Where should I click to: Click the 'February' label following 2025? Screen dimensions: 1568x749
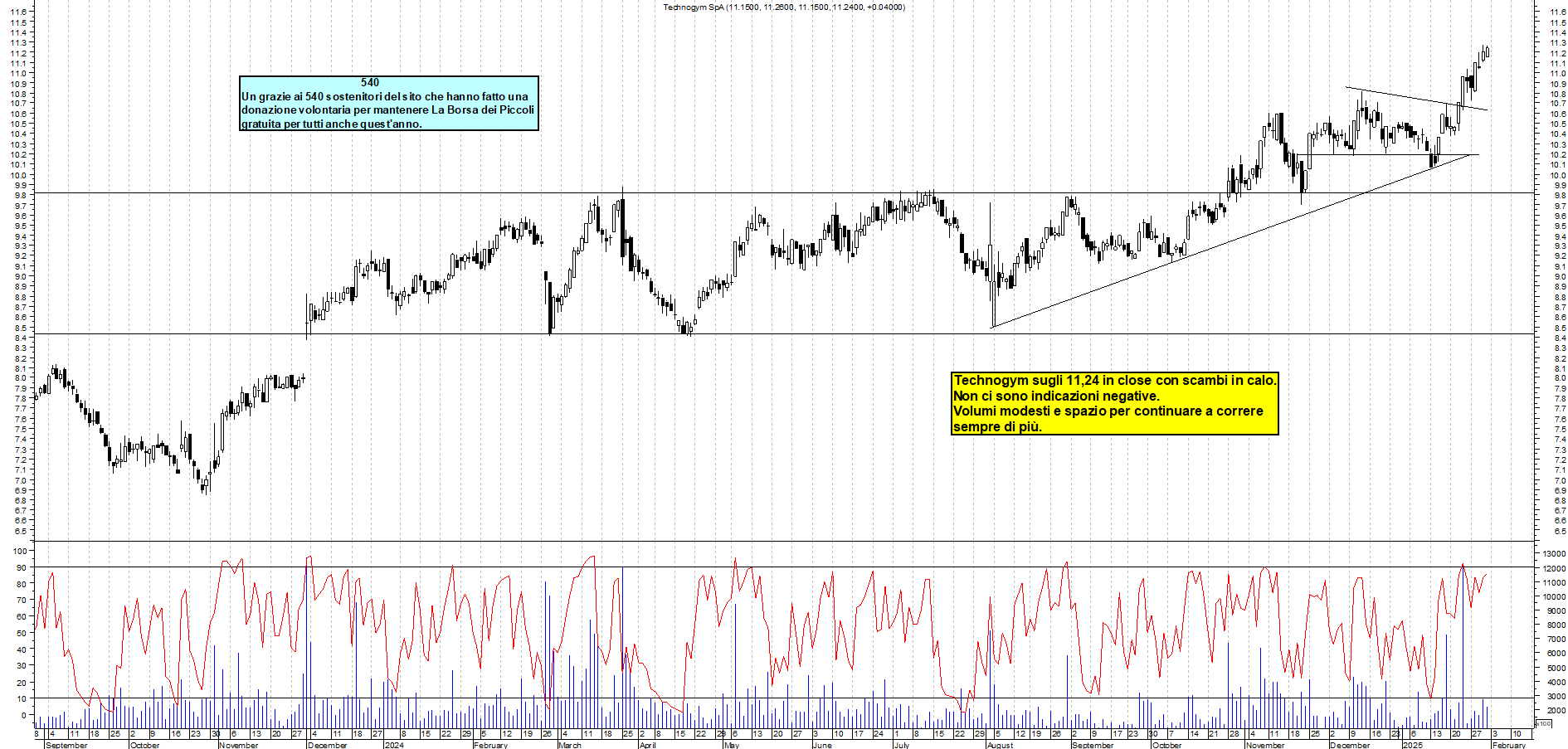click(x=1509, y=745)
